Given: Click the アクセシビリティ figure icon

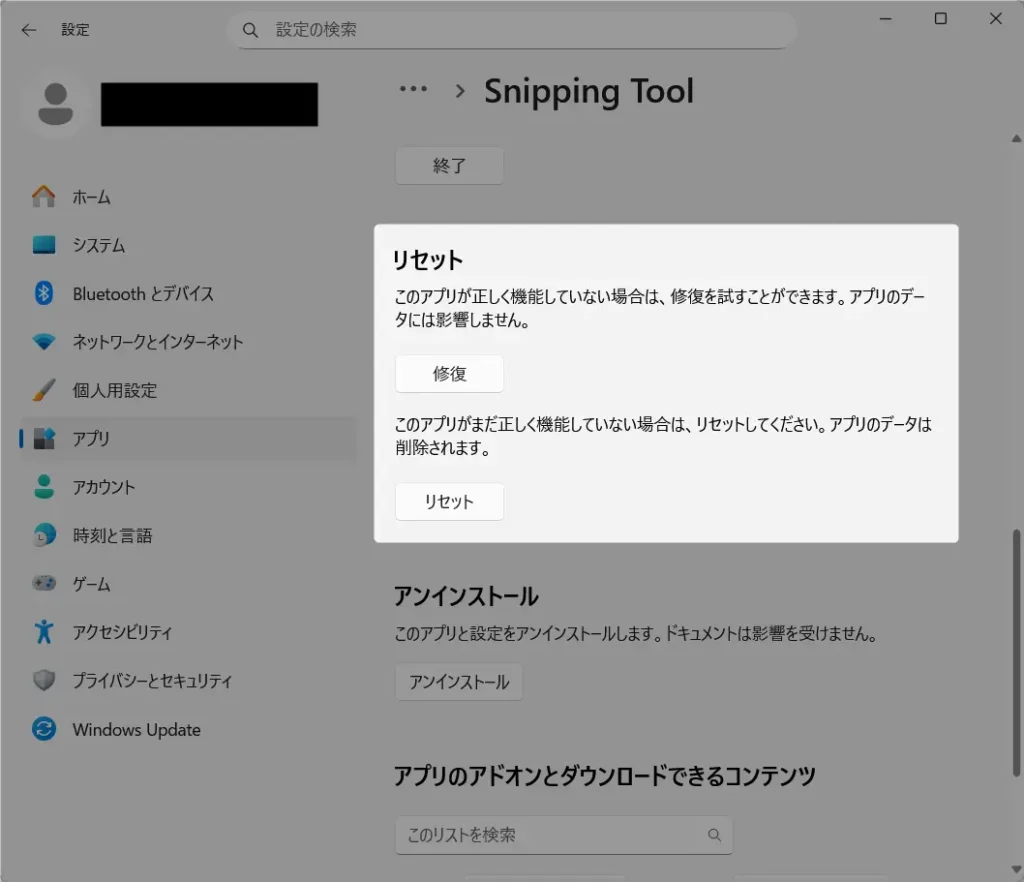Looking at the screenshot, I should tap(44, 631).
